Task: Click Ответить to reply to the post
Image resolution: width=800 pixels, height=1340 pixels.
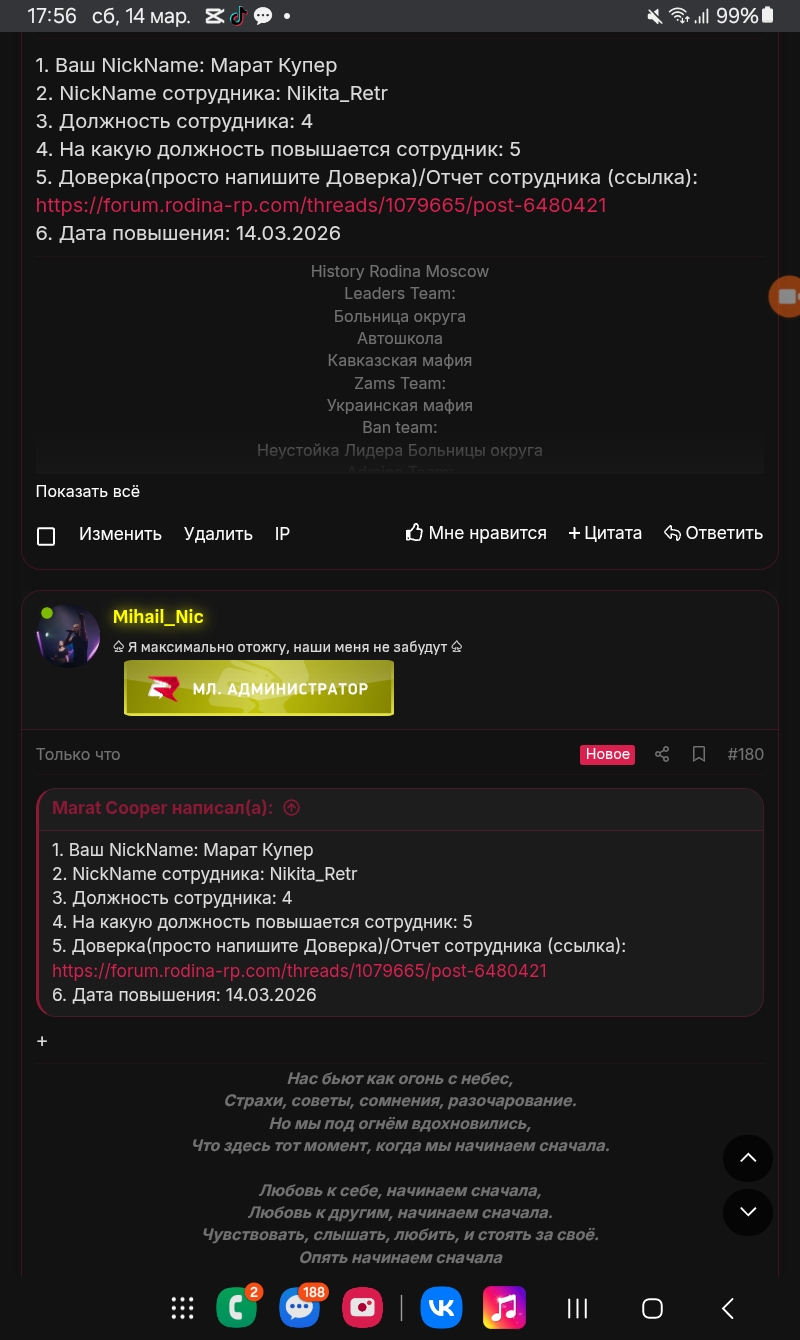Action: (x=713, y=533)
